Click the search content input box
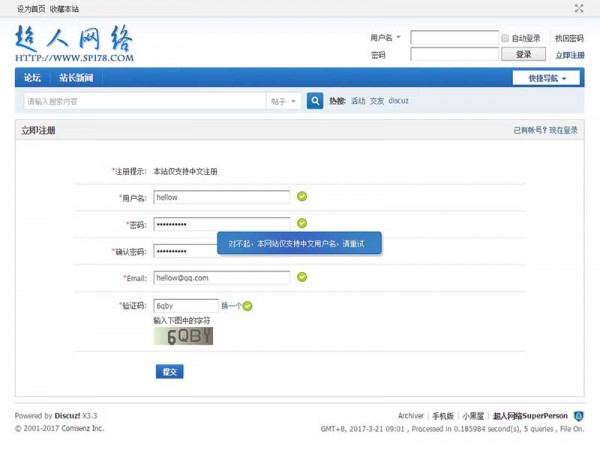 [x=143, y=101]
